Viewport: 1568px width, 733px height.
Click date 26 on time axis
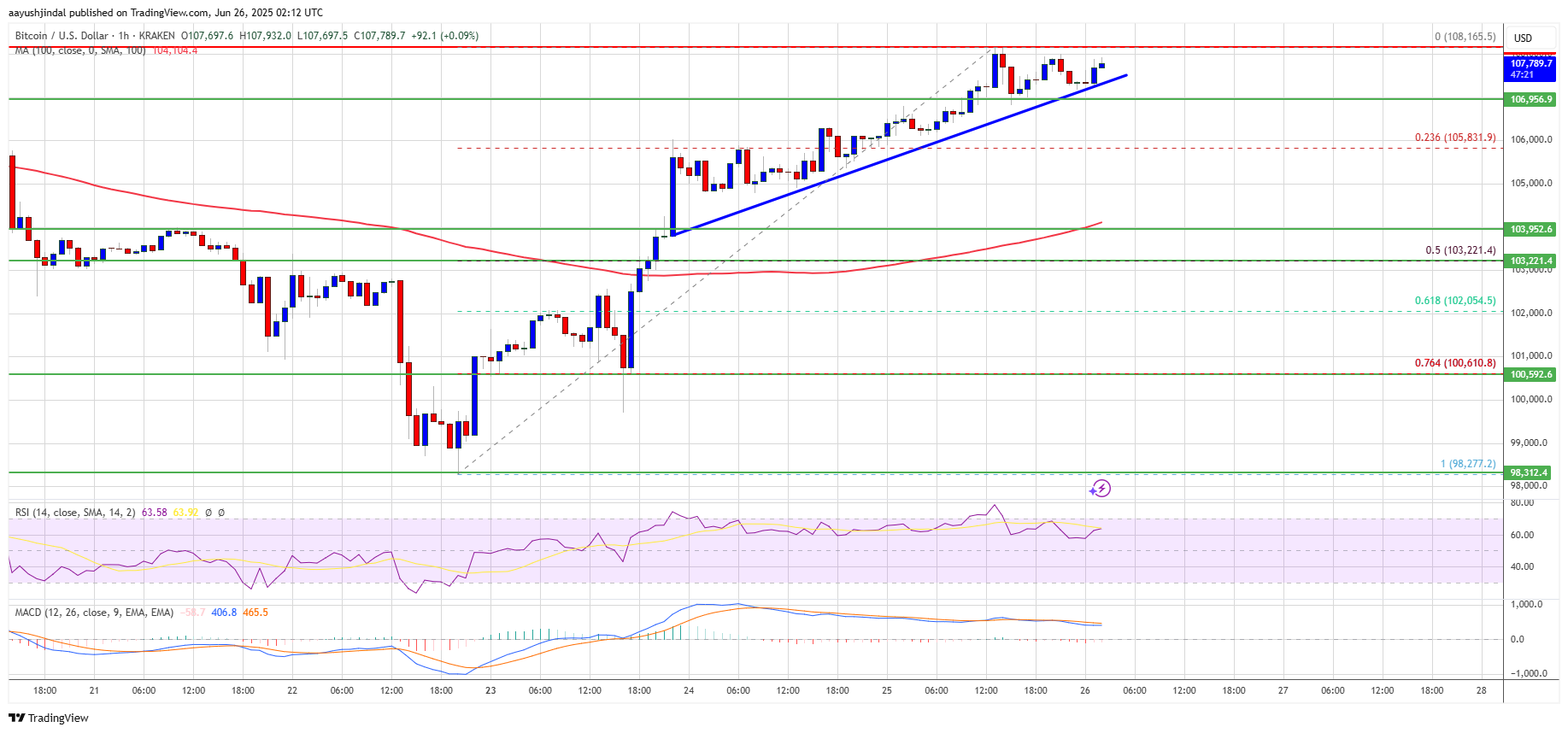1085,690
